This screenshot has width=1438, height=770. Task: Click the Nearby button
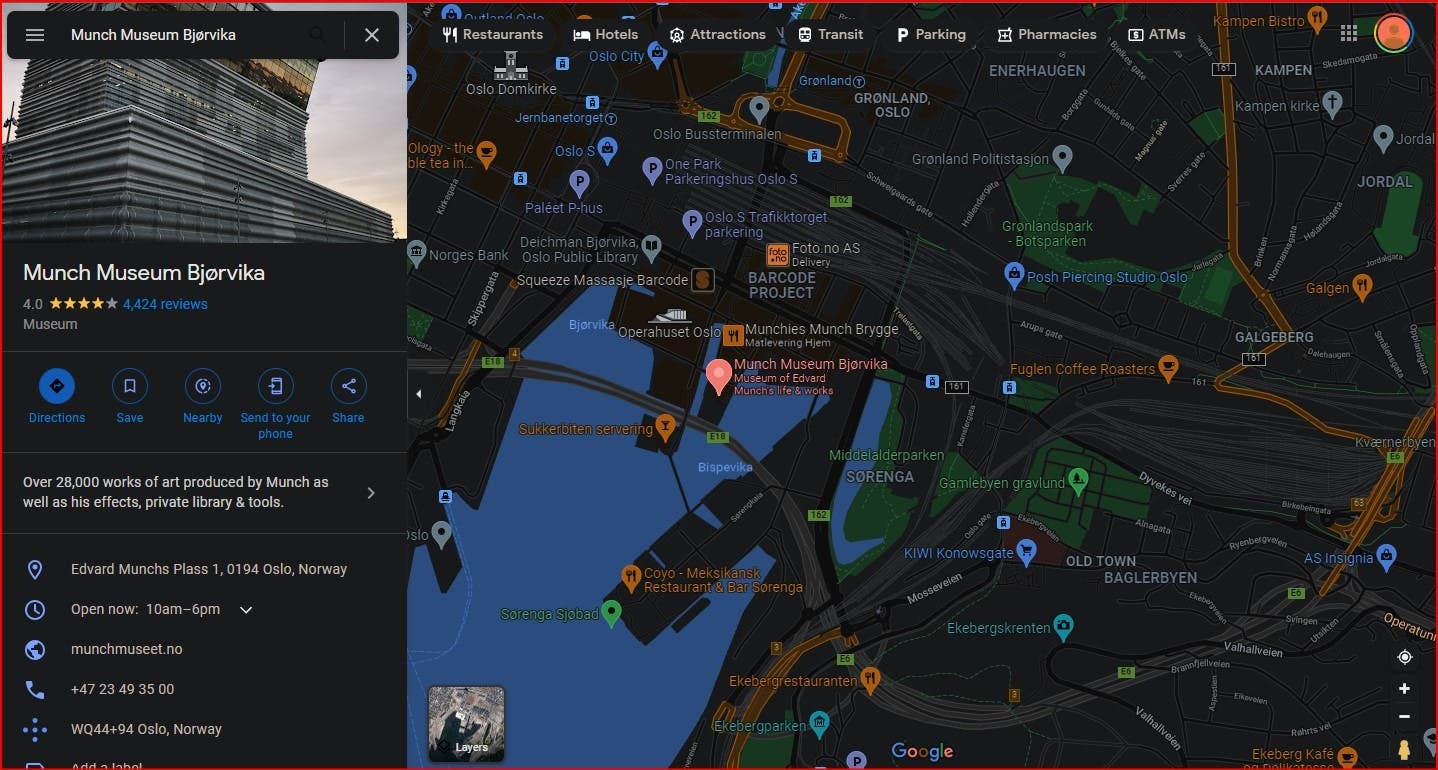coord(203,386)
